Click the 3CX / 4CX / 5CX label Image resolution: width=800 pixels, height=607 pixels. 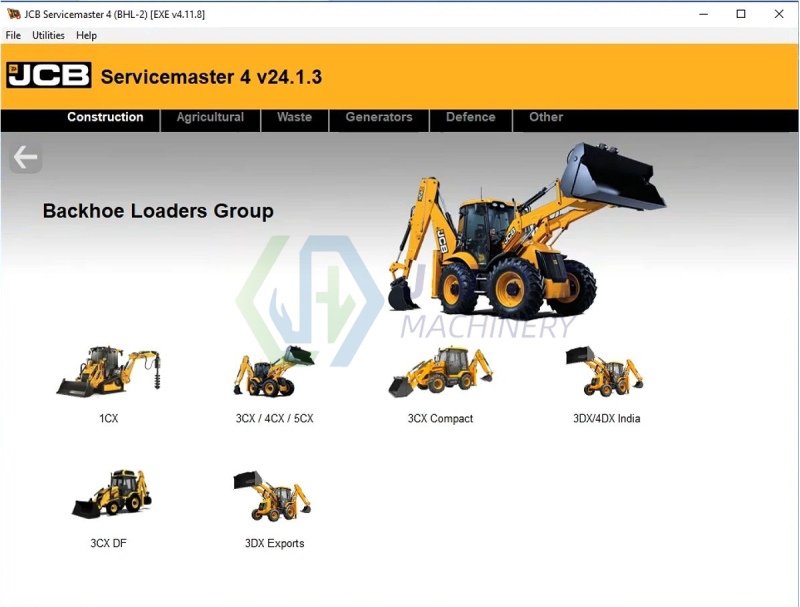[x=274, y=418]
